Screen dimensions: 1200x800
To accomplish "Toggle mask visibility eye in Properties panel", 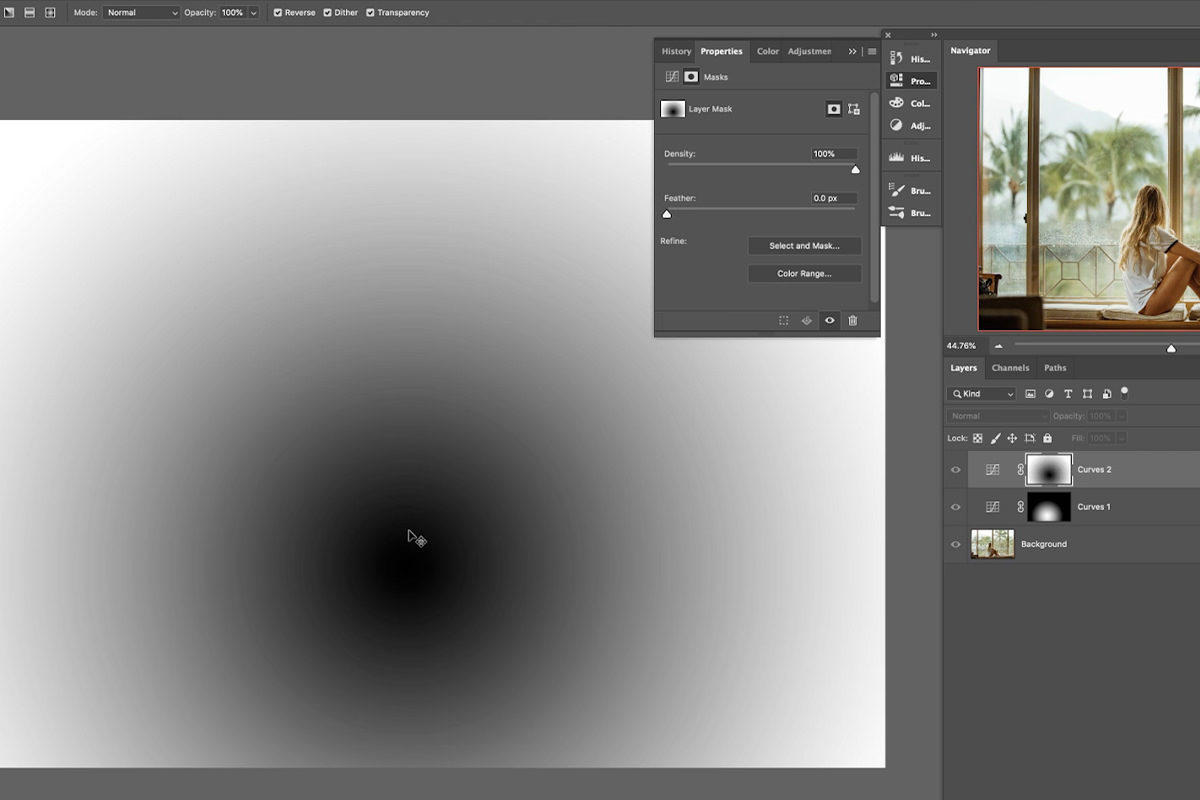I will coord(829,320).
